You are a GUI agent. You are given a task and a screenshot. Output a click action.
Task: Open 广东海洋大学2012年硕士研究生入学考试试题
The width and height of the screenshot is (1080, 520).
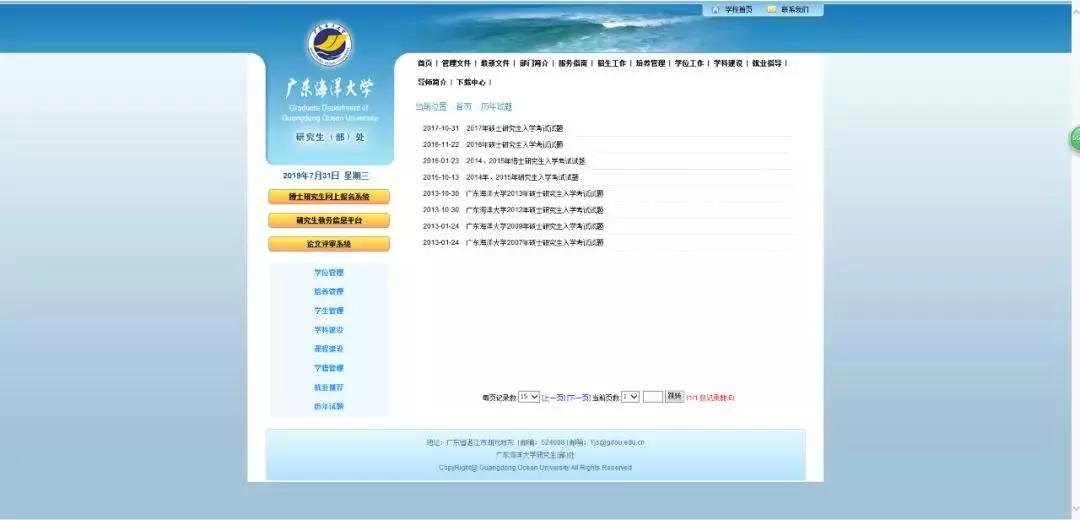(x=534, y=210)
